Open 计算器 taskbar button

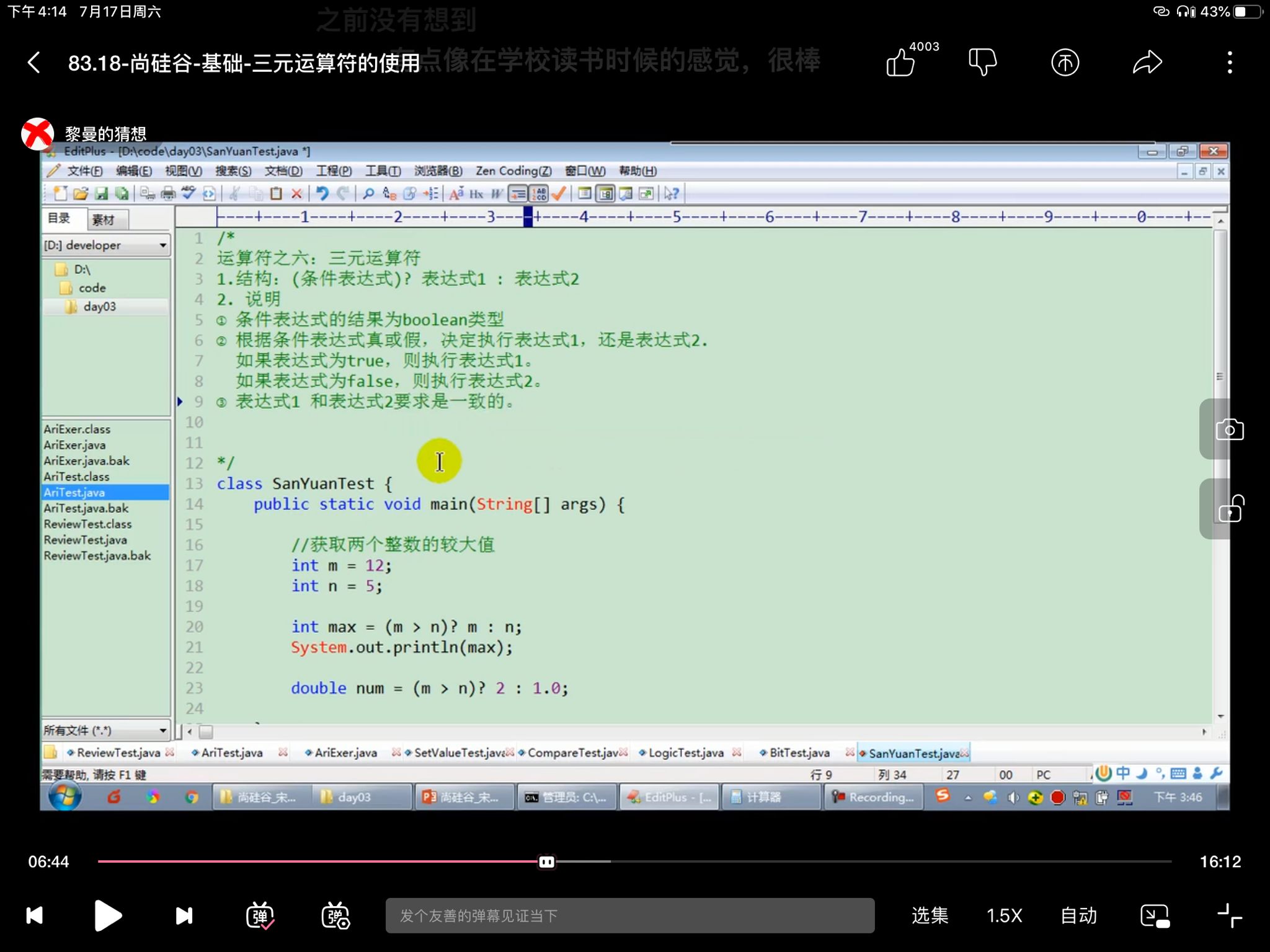coord(771,798)
